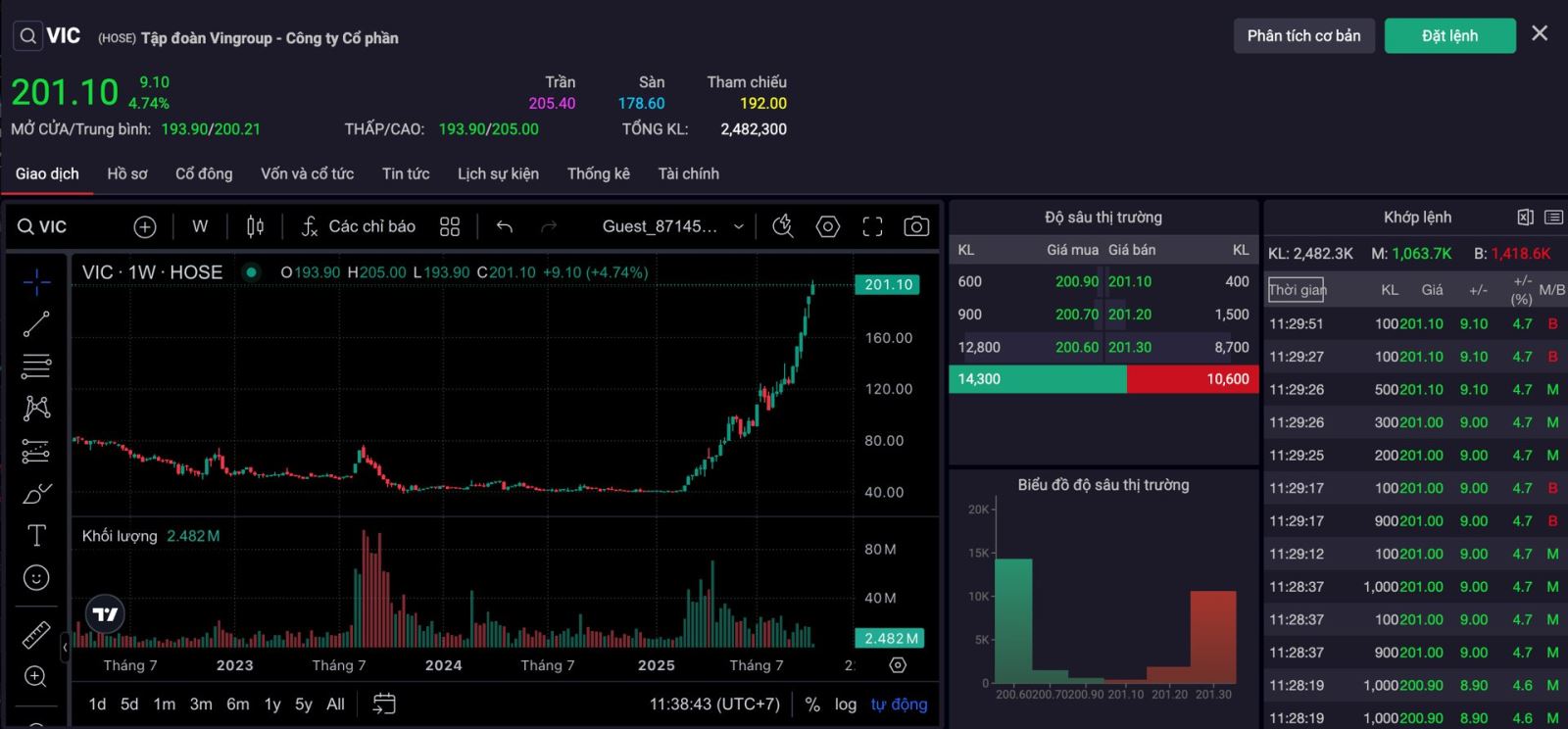Open the quick search icon in chart toolbar

[782, 226]
